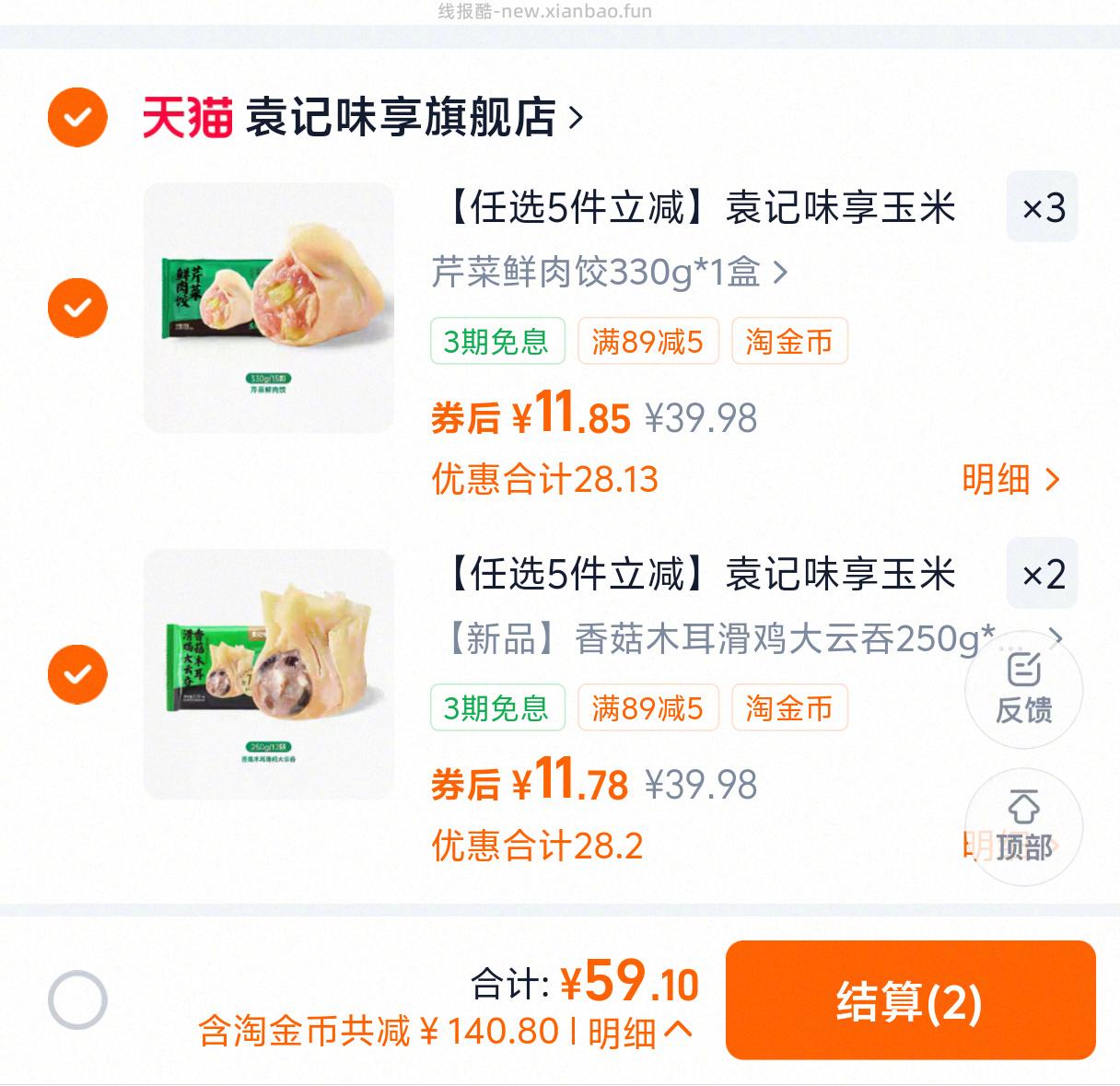The image size is (1120, 1086).
Task: Click the 3期免息 installment tag
Action: click(x=497, y=341)
